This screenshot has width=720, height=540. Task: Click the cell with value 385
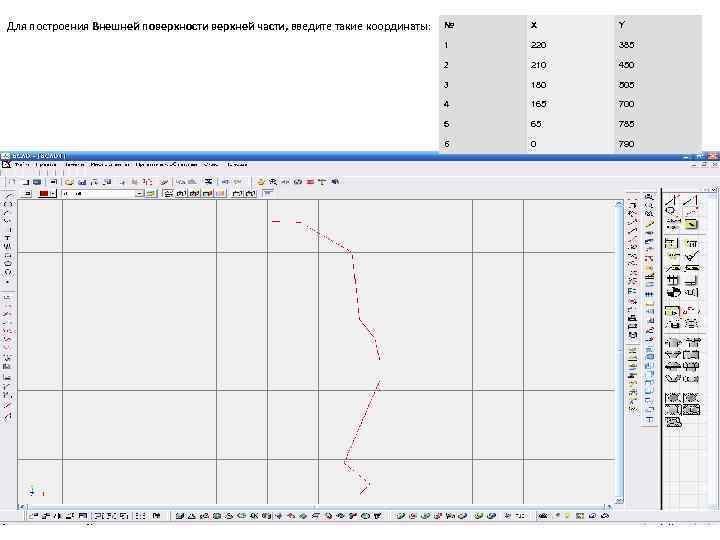click(x=626, y=45)
